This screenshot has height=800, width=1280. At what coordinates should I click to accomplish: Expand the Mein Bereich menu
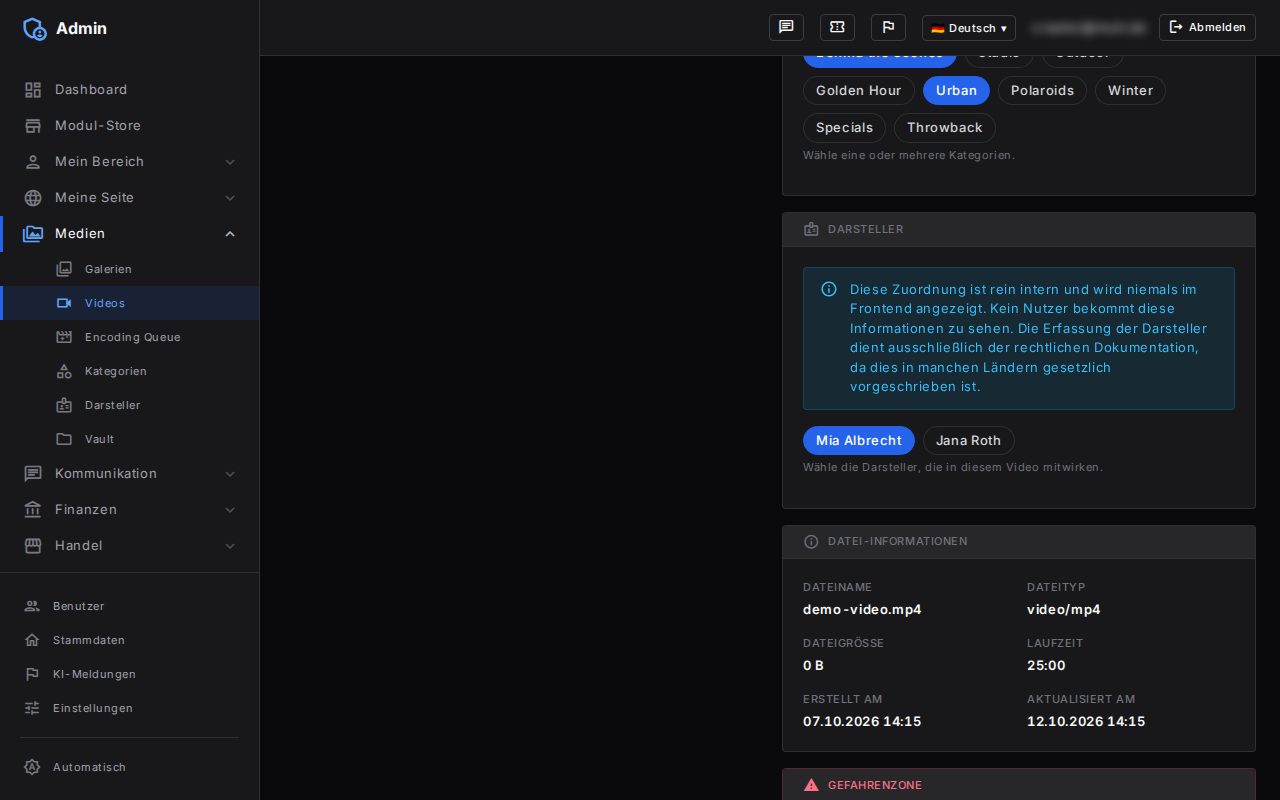130,162
